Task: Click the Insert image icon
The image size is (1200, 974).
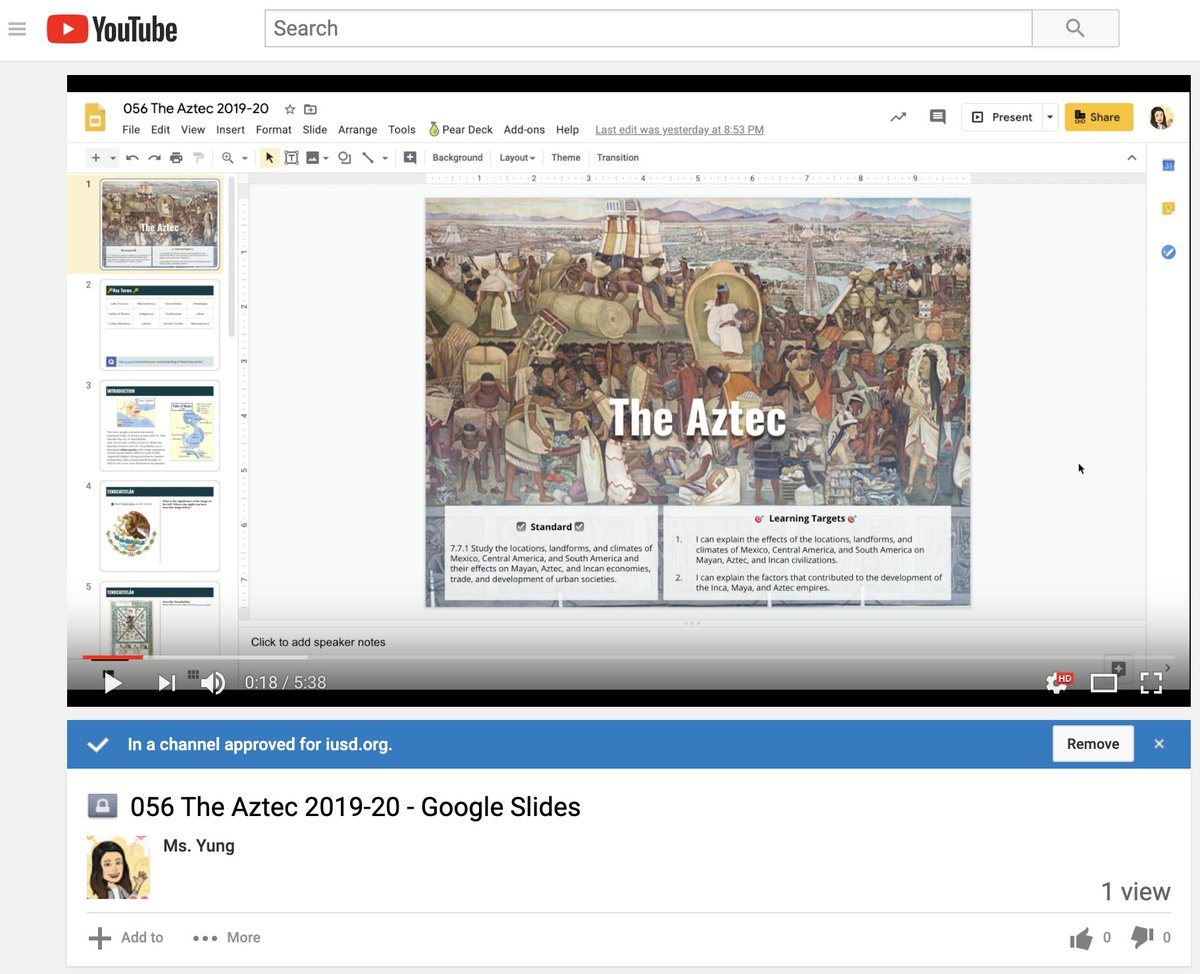Action: (313, 158)
